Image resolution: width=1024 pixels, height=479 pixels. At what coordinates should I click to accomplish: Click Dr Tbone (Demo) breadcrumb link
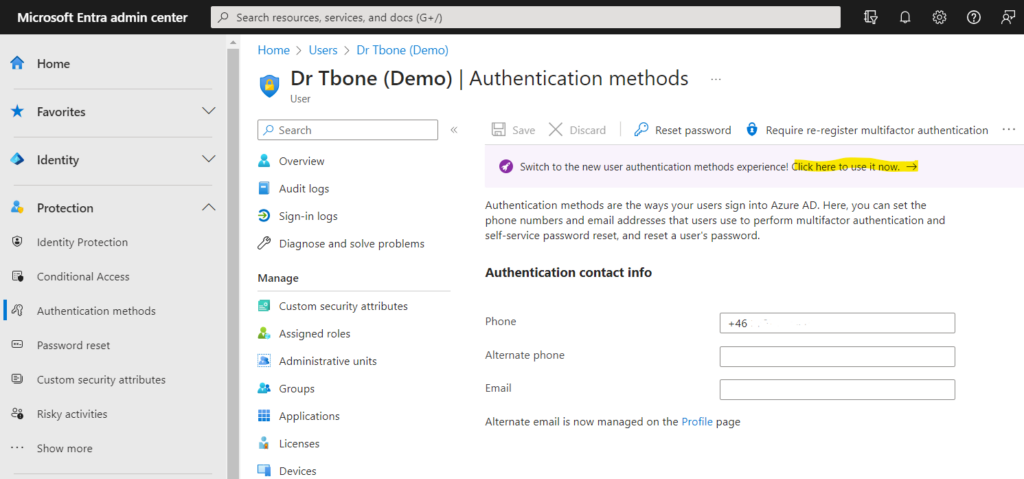(x=402, y=50)
